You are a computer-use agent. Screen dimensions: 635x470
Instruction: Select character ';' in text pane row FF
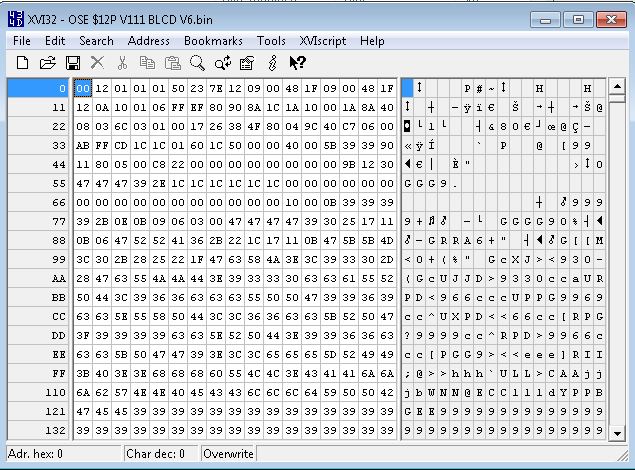407,373
